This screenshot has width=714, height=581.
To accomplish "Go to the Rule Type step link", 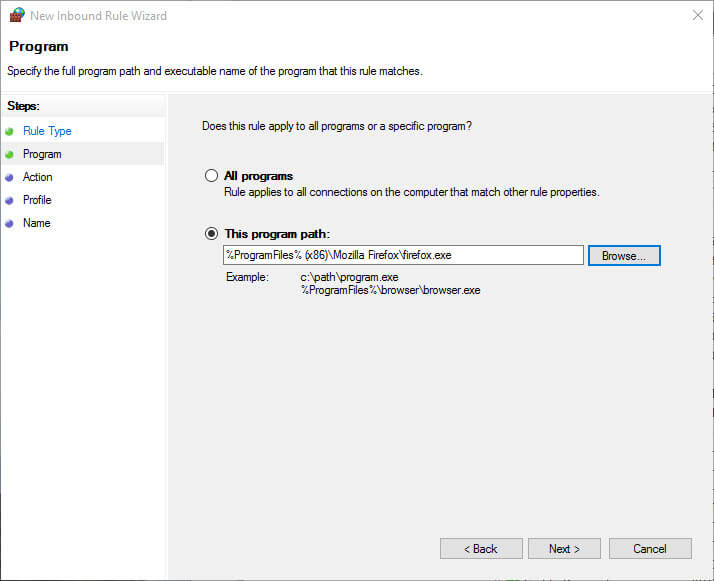I will [47, 131].
